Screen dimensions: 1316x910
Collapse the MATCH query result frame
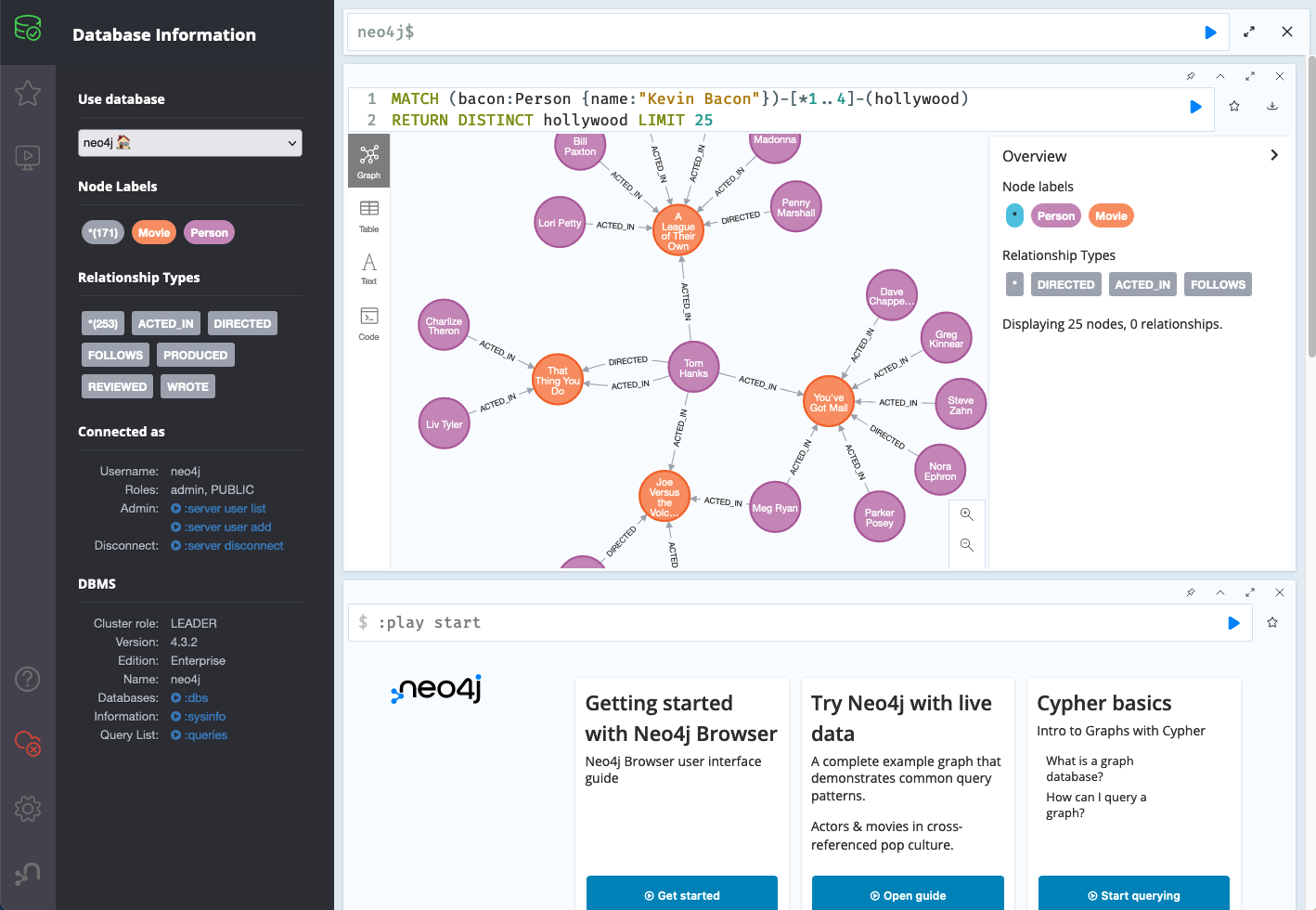coord(1220,76)
